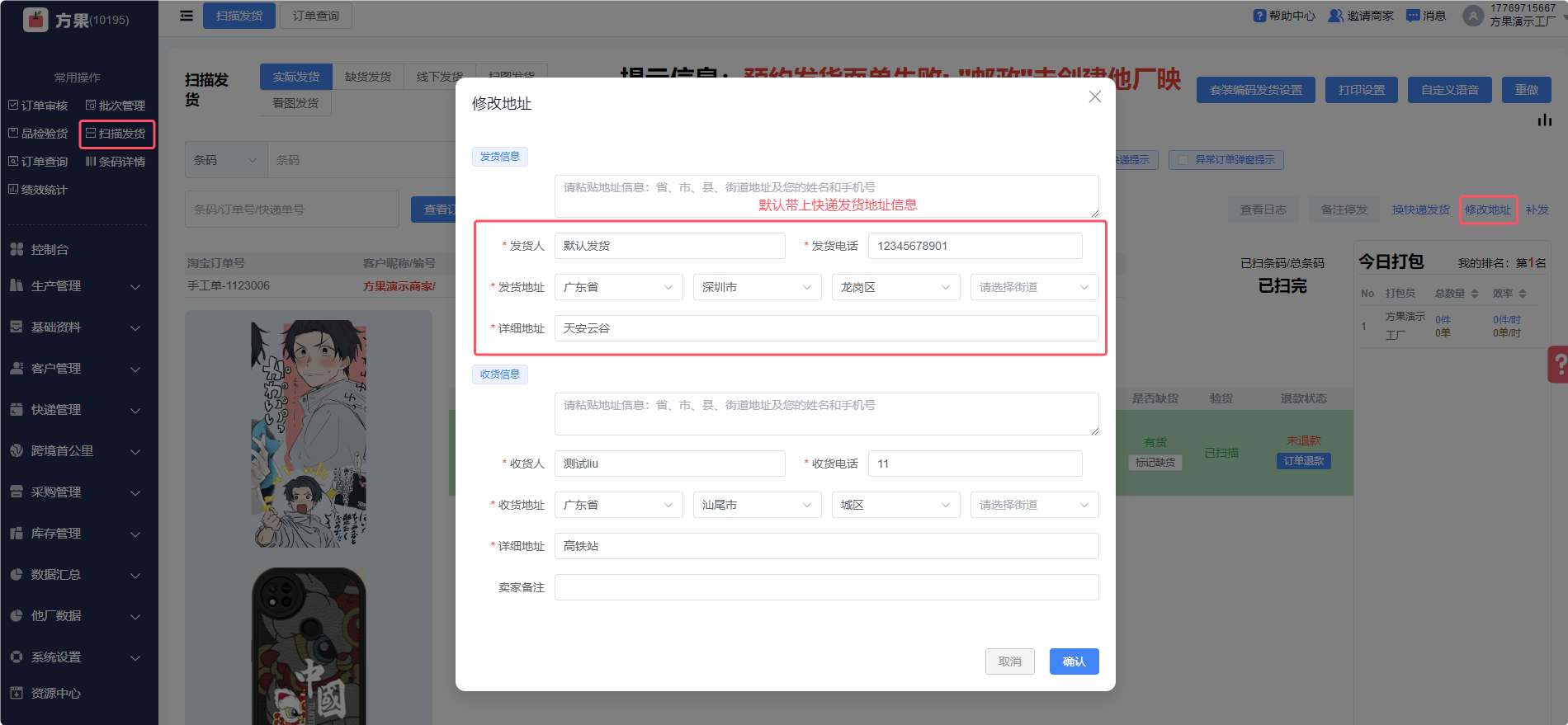Click the 详细地址 field containing 高铁站

click(826, 546)
